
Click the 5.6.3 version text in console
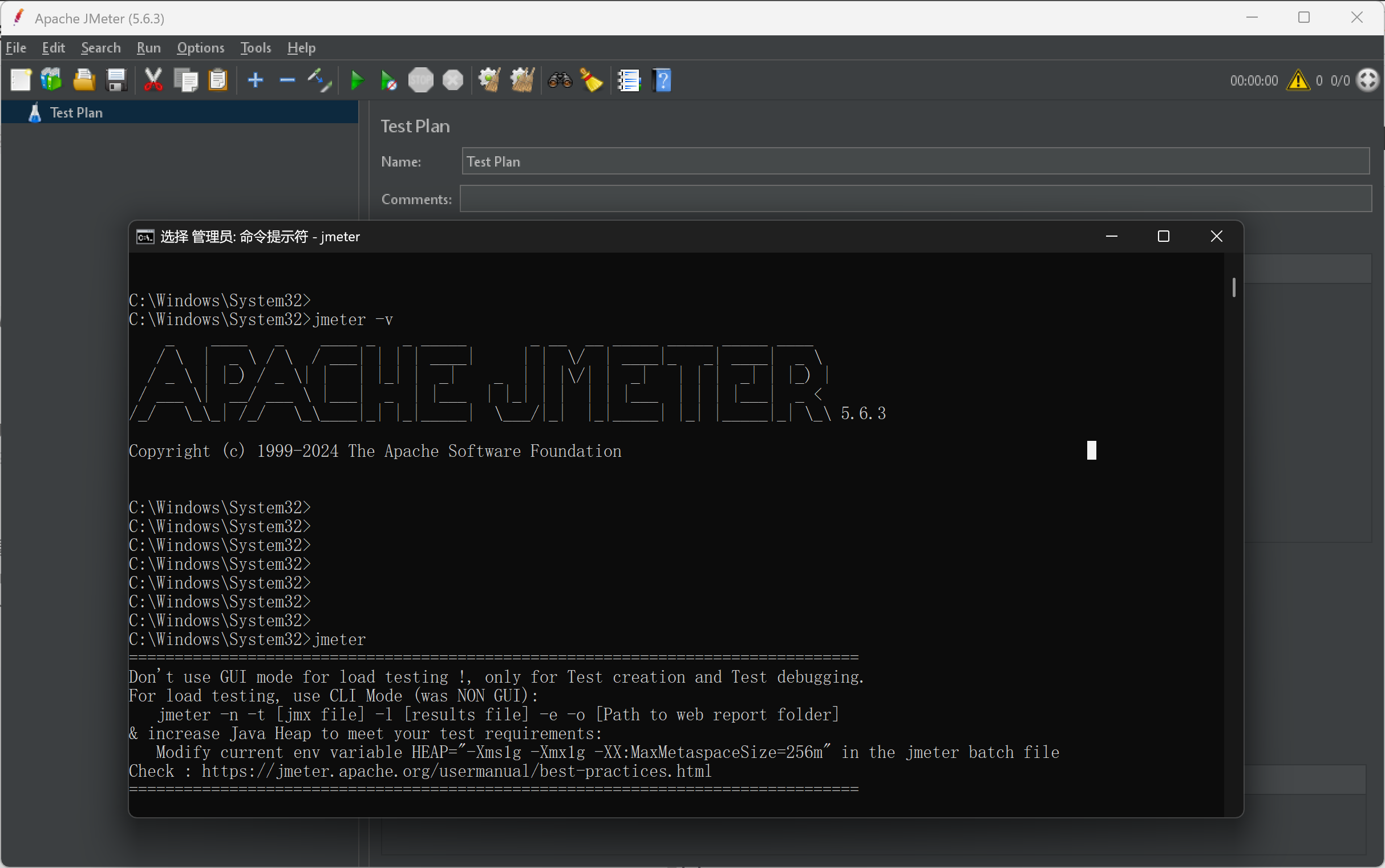[863, 413]
